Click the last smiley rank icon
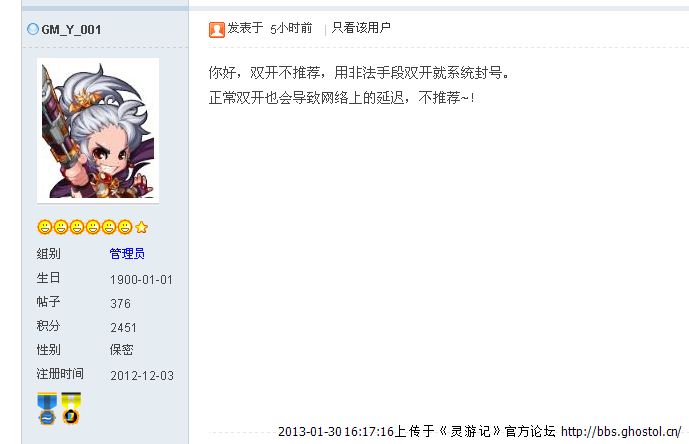Viewport: 689px width, 444px height. pyautogui.click(x=125, y=227)
